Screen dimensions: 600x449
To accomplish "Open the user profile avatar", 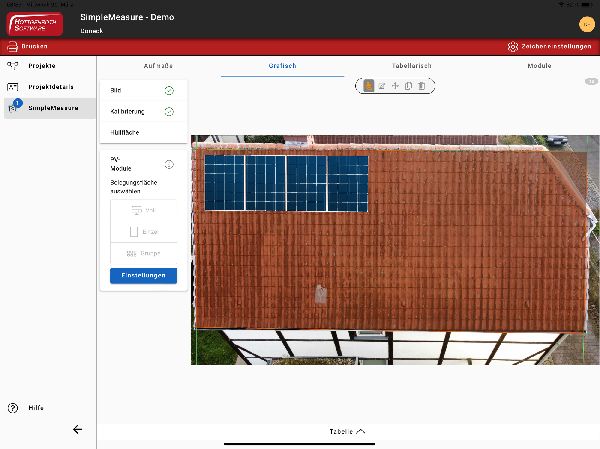I will (x=586, y=24).
